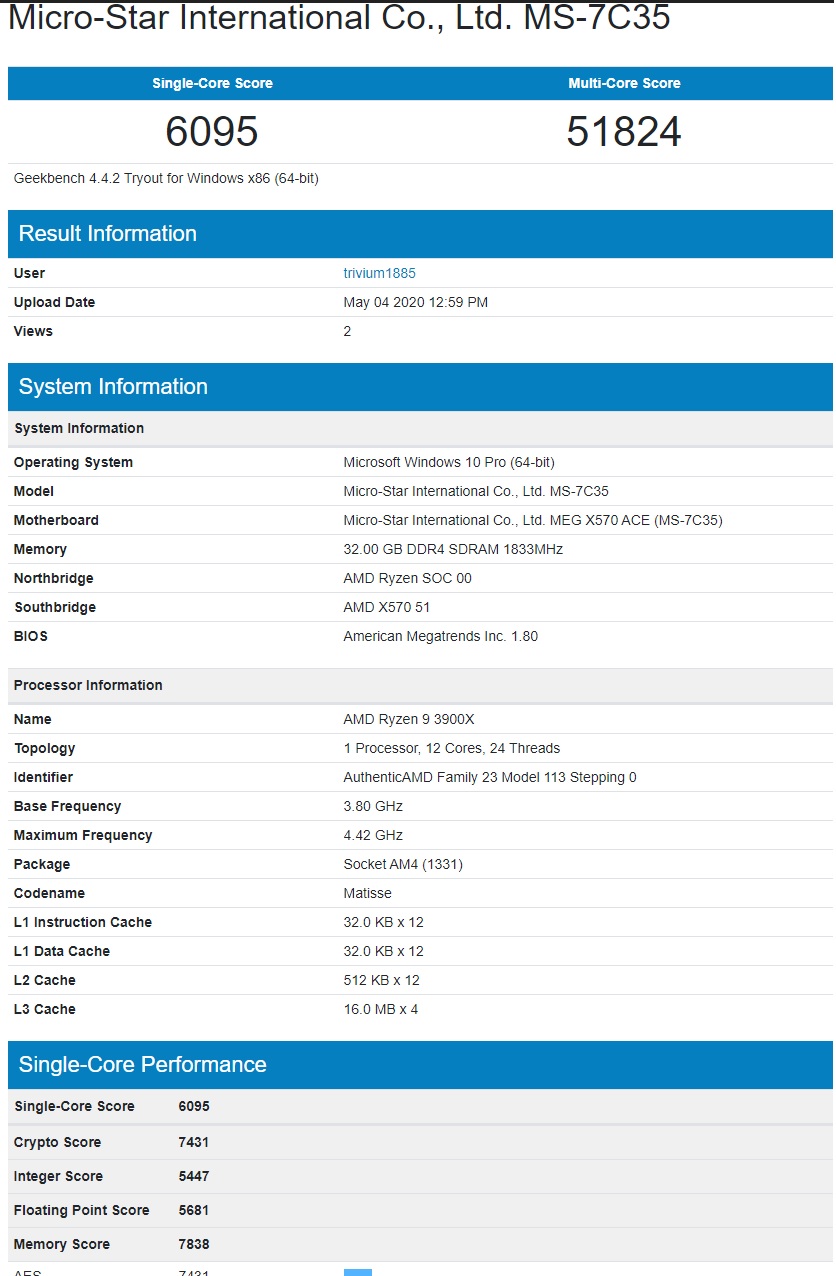Screen dimensions: 836x1276
Task: Select American Megatrends Inc. 1.80 BIOS value
Action: click(440, 636)
